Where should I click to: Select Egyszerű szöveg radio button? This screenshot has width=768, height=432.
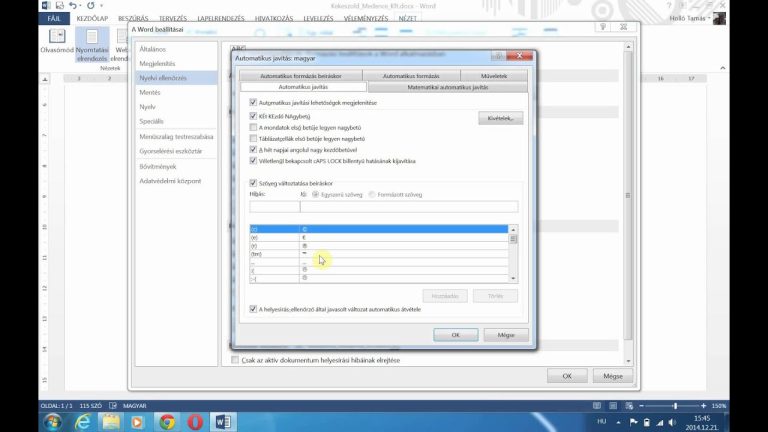[x=315, y=194]
